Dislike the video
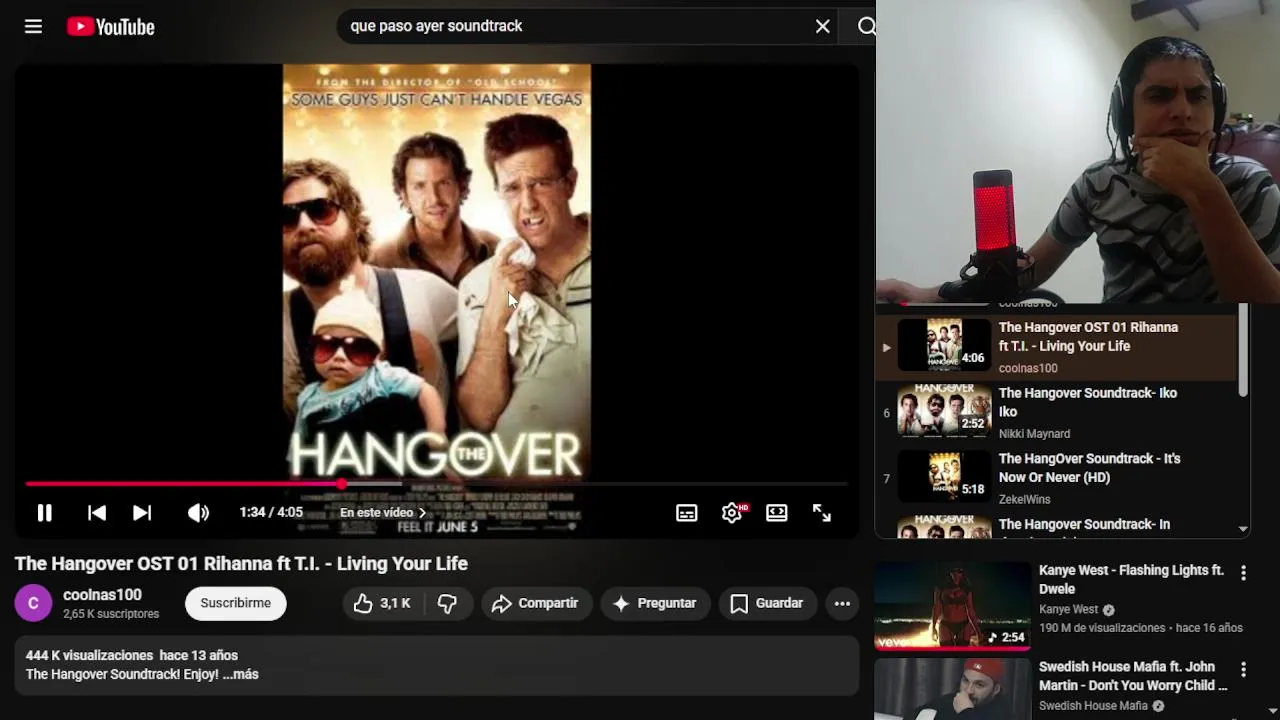1280x720 pixels. [x=447, y=603]
